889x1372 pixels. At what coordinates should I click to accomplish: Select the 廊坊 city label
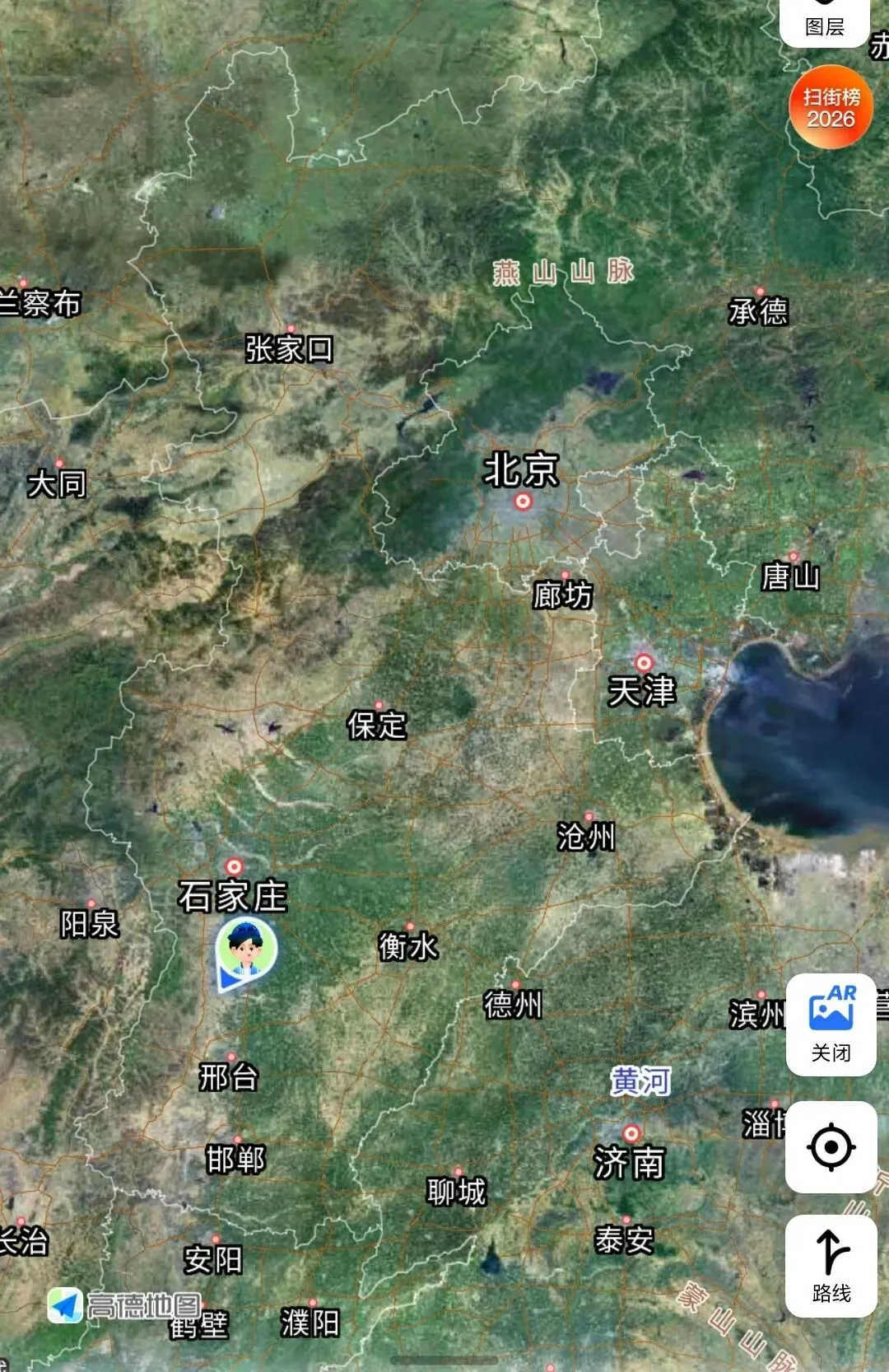coord(563,595)
